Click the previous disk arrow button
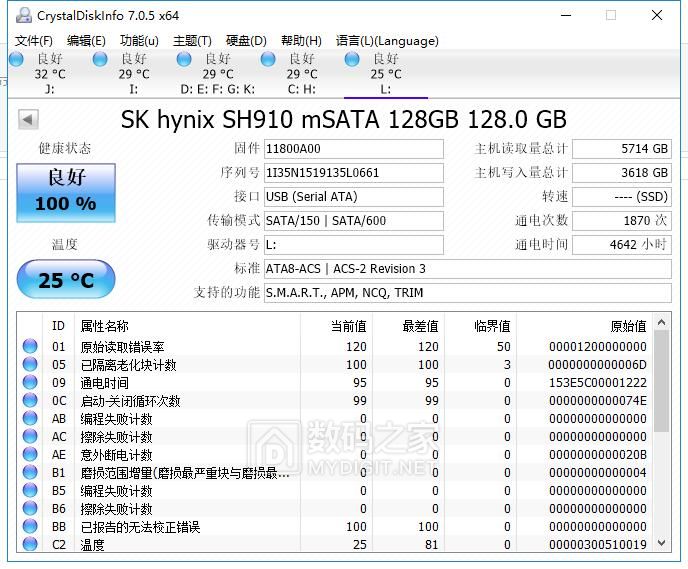 28,119
